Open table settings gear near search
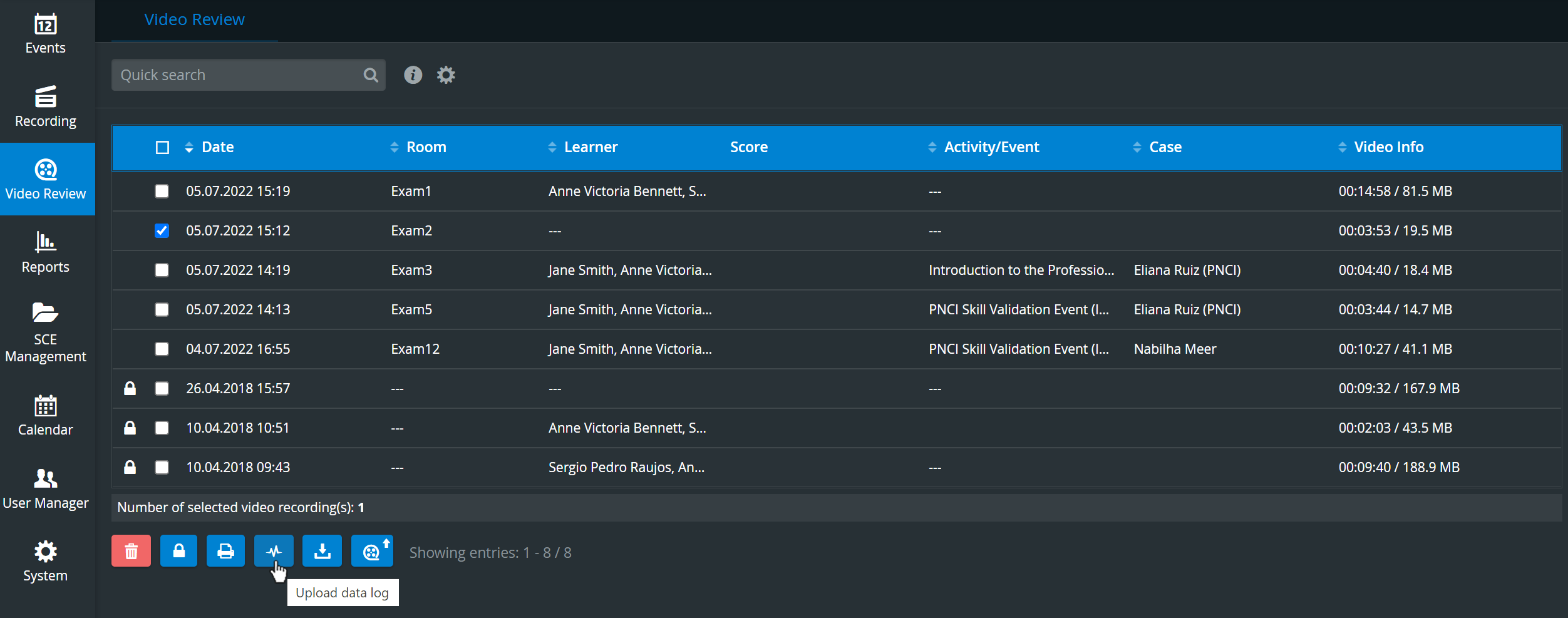This screenshot has width=1568, height=618. click(446, 75)
